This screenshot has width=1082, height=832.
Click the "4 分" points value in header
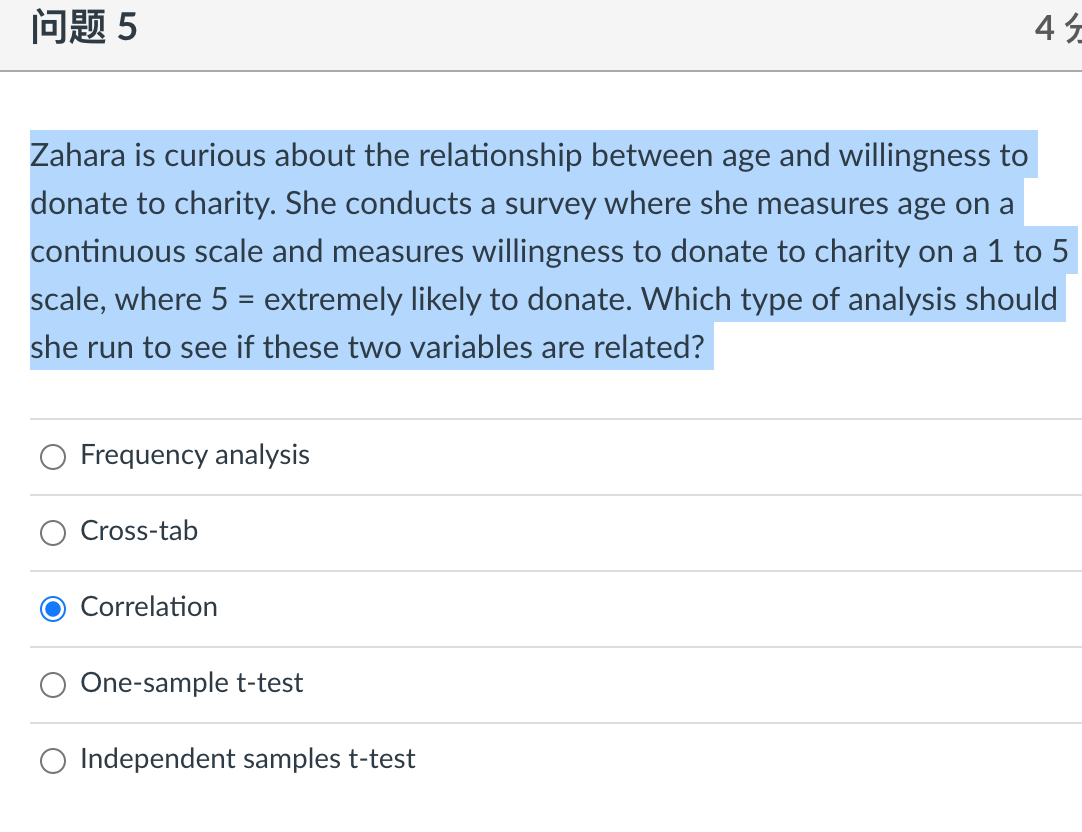(1058, 30)
